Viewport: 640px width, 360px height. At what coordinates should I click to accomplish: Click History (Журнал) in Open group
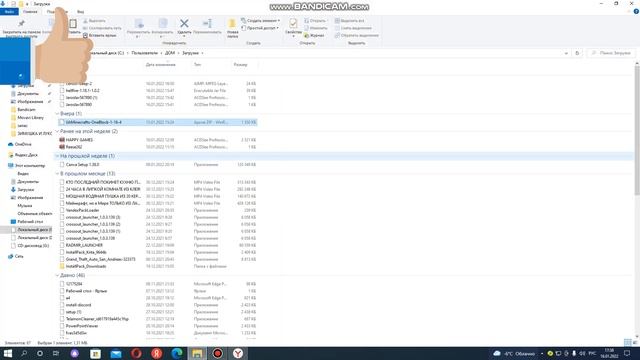pos(314,36)
